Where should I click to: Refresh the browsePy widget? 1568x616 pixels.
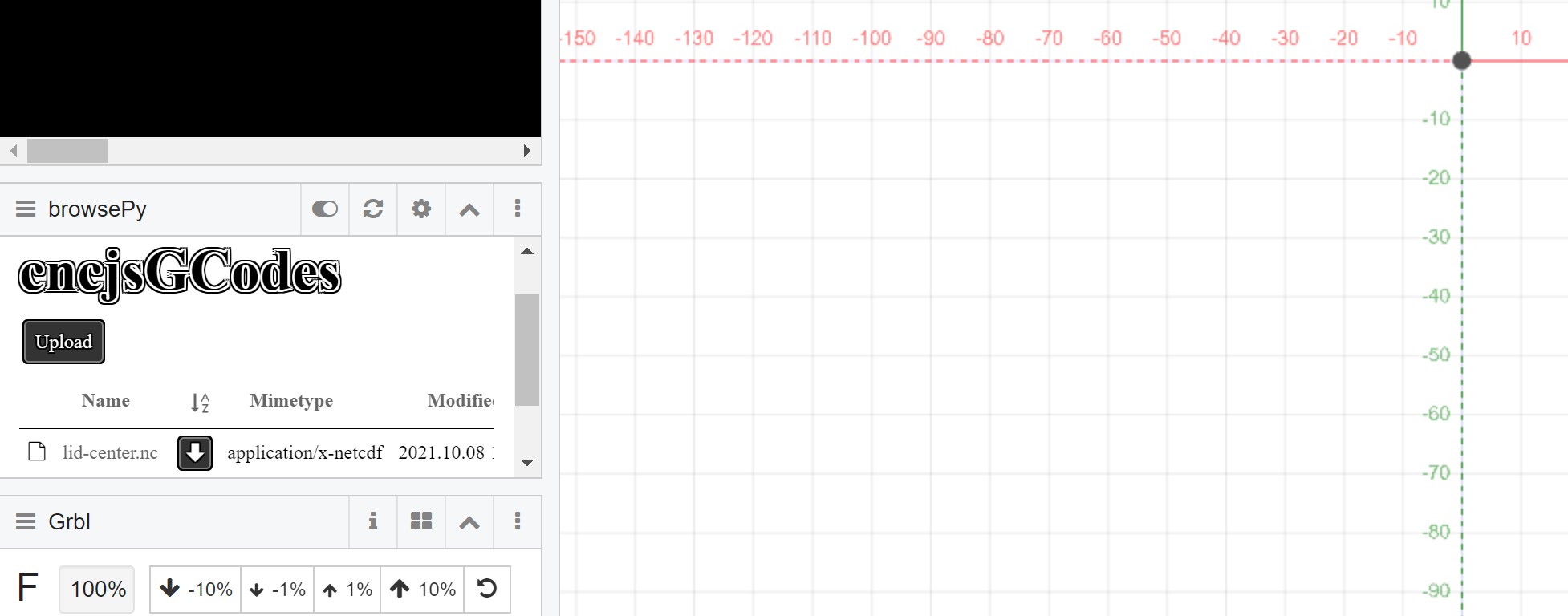[373, 209]
